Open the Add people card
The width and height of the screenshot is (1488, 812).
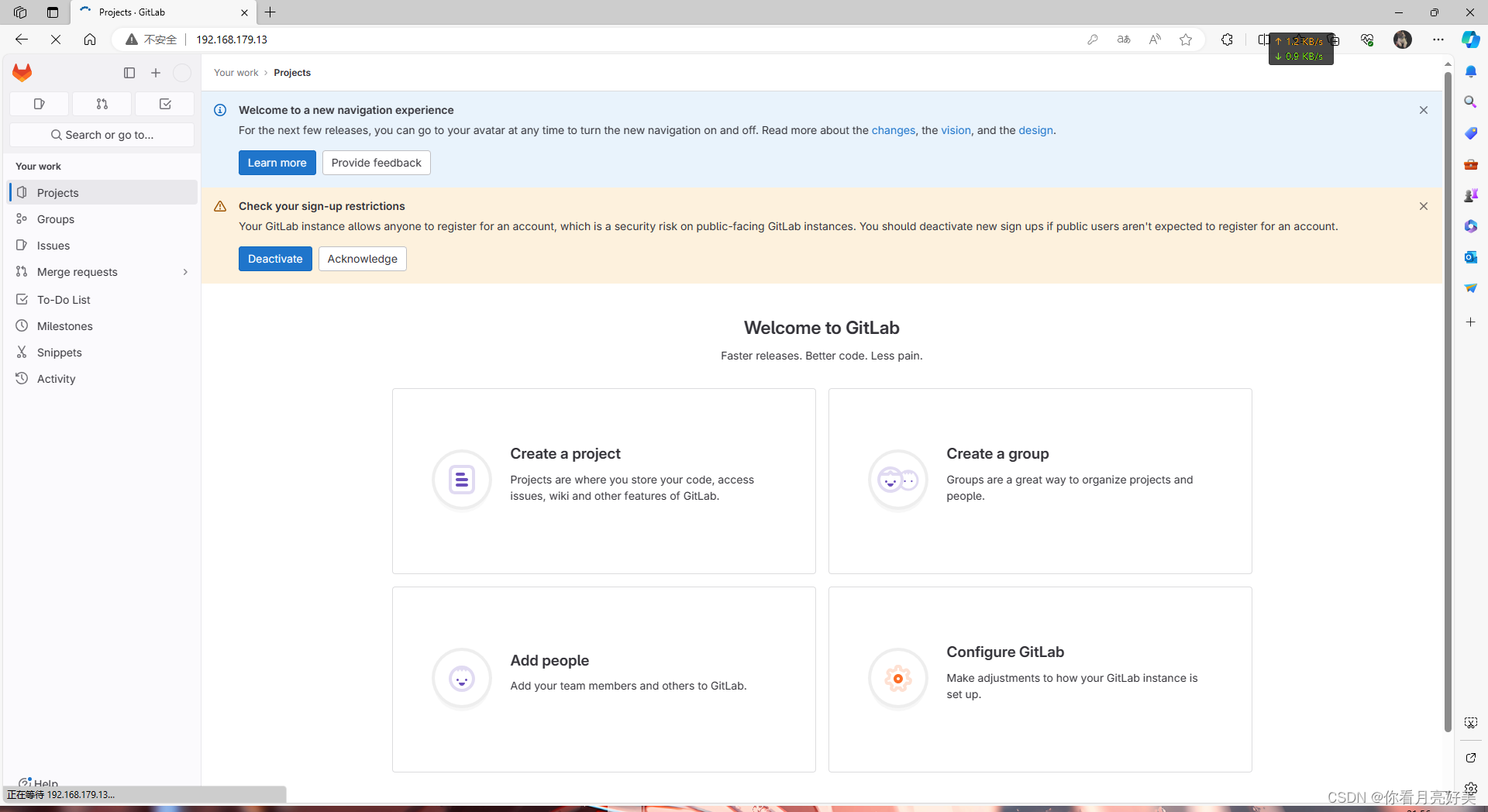604,680
